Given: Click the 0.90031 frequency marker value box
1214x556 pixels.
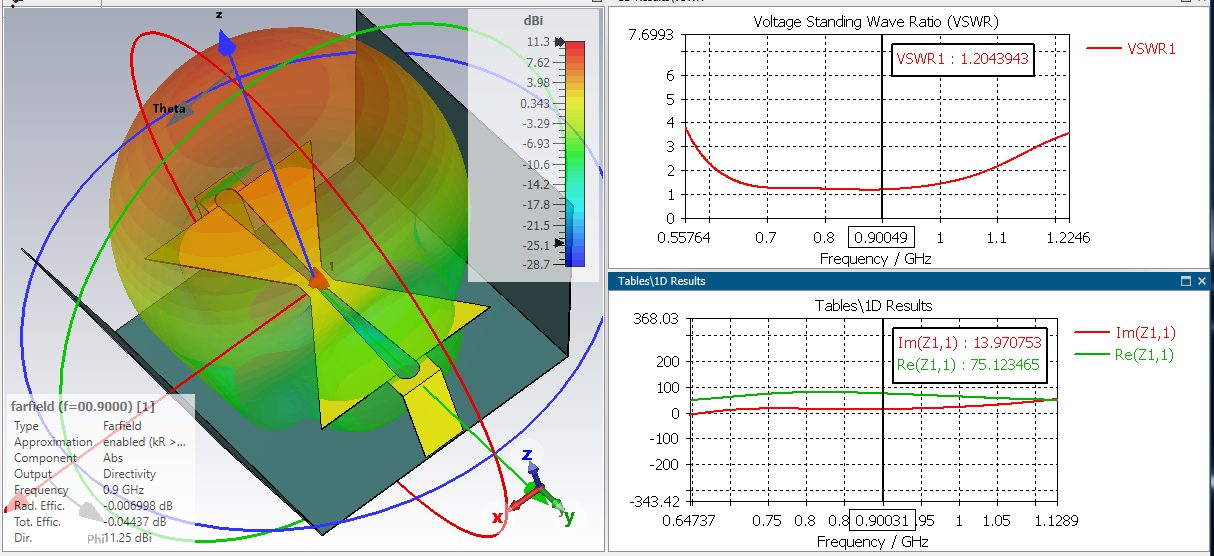Looking at the screenshot, I should point(881,520).
